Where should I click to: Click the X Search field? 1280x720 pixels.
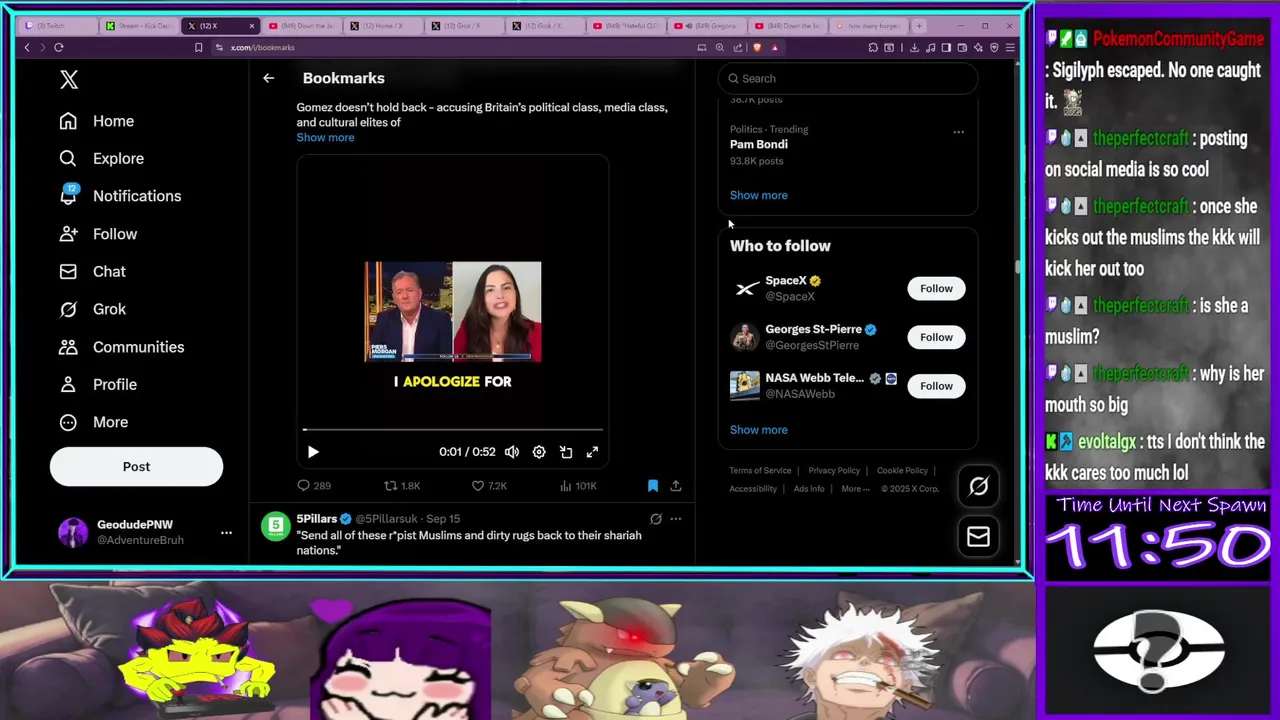click(x=848, y=78)
